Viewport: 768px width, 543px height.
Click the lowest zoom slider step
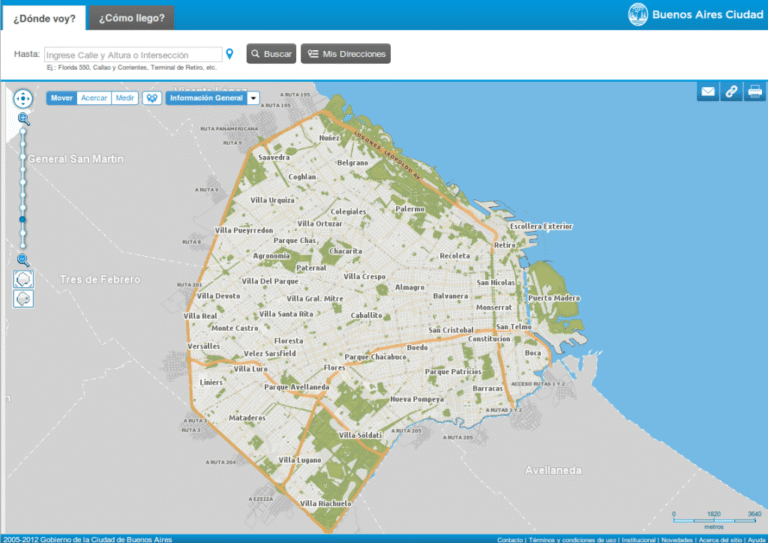(23, 246)
